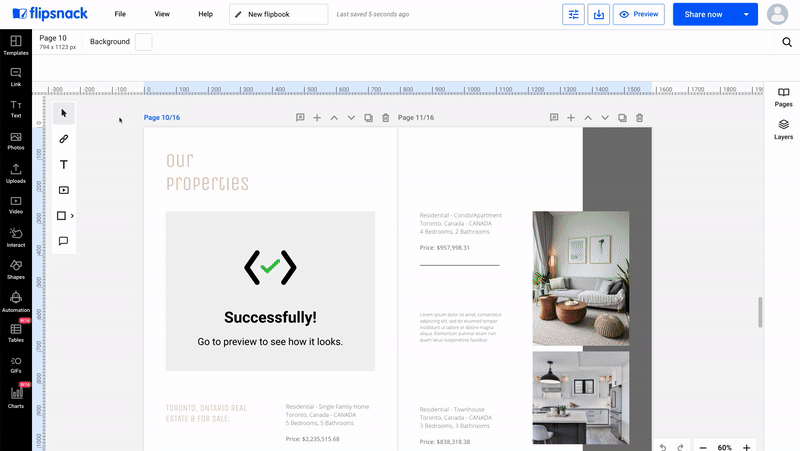This screenshot has width=800, height=451.
Task: Duplicate Page 10
Action: pyautogui.click(x=368, y=118)
